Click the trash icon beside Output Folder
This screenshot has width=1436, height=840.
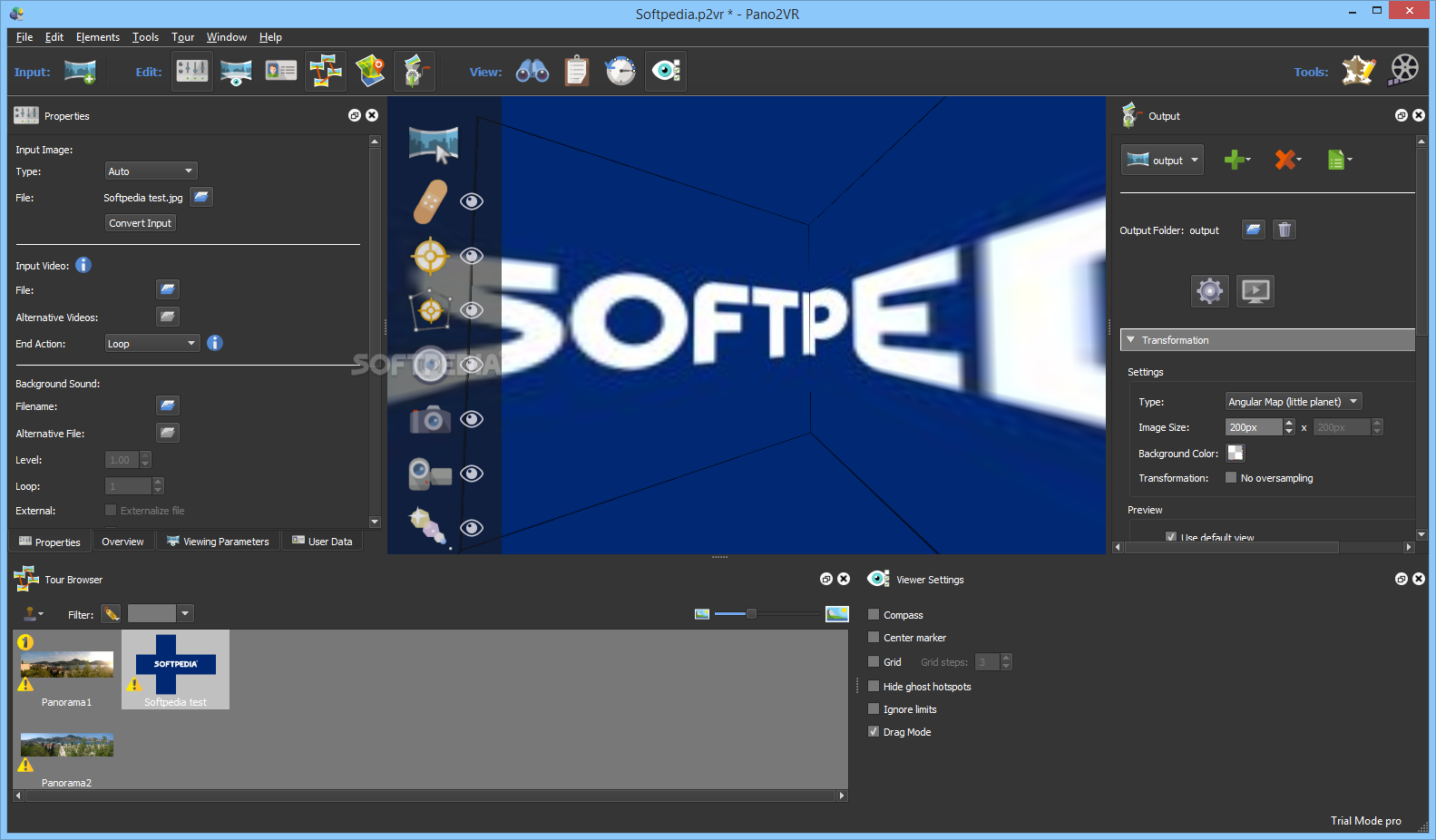[1285, 230]
